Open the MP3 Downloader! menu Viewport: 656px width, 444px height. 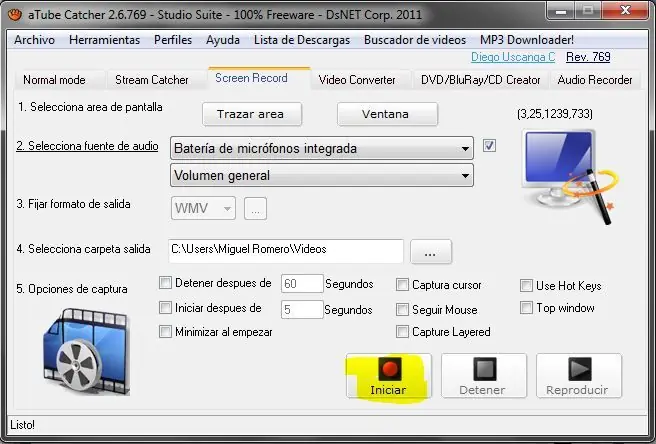click(527, 40)
